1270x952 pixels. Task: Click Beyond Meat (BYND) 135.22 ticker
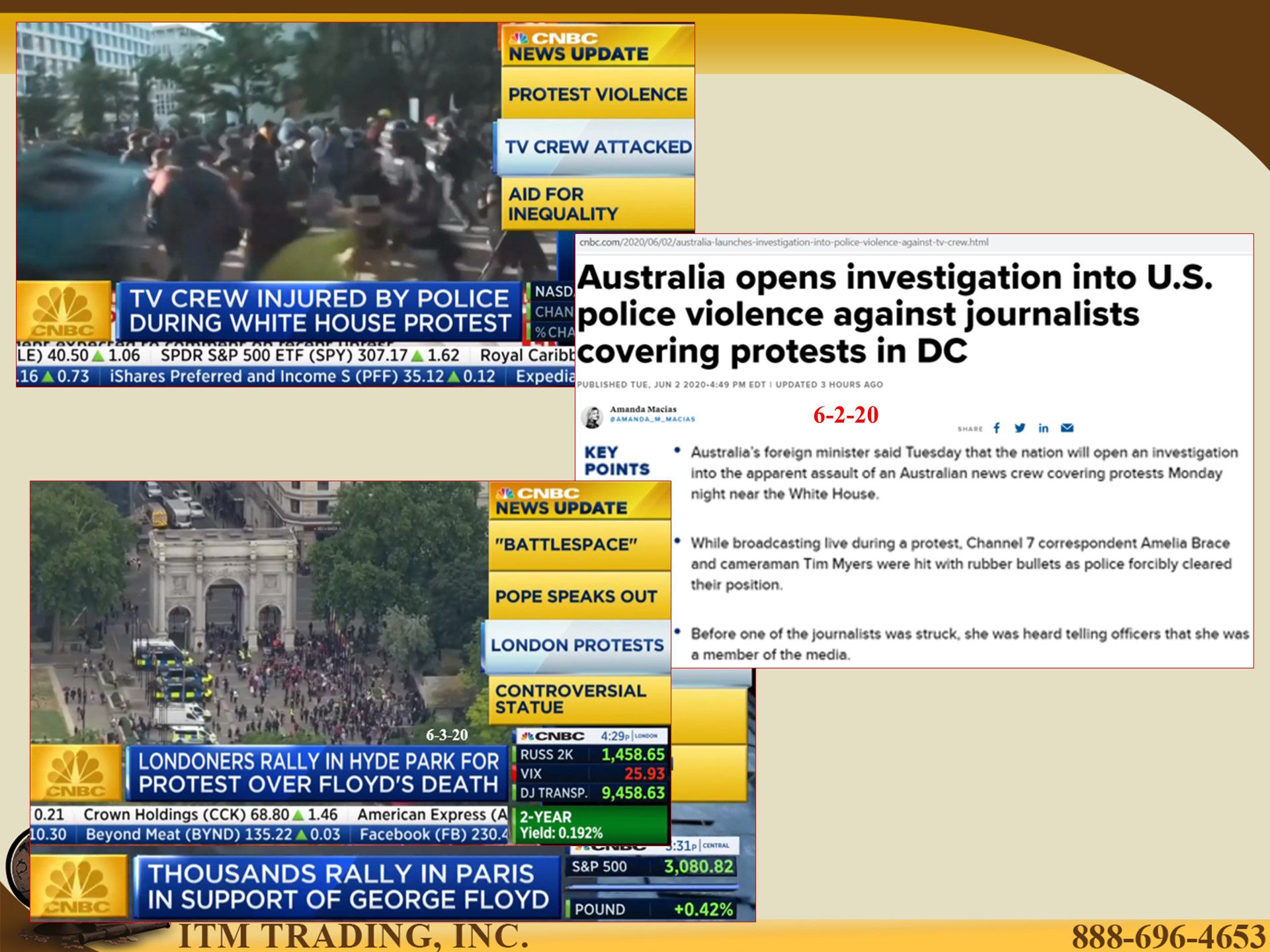click(213, 834)
